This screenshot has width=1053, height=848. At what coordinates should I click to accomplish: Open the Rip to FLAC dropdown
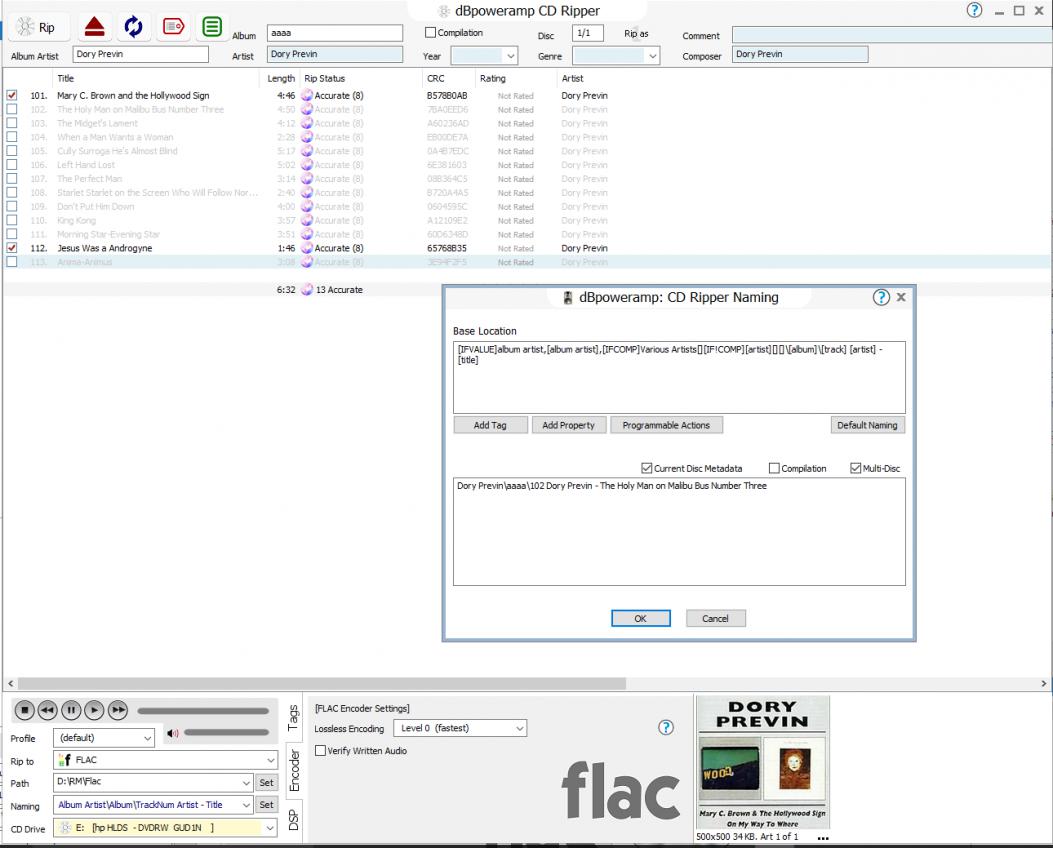click(x=165, y=760)
